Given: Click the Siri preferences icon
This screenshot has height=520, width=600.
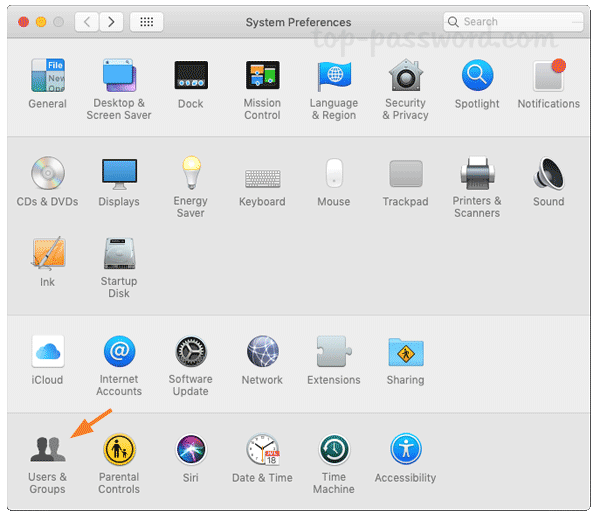Looking at the screenshot, I should (x=190, y=450).
